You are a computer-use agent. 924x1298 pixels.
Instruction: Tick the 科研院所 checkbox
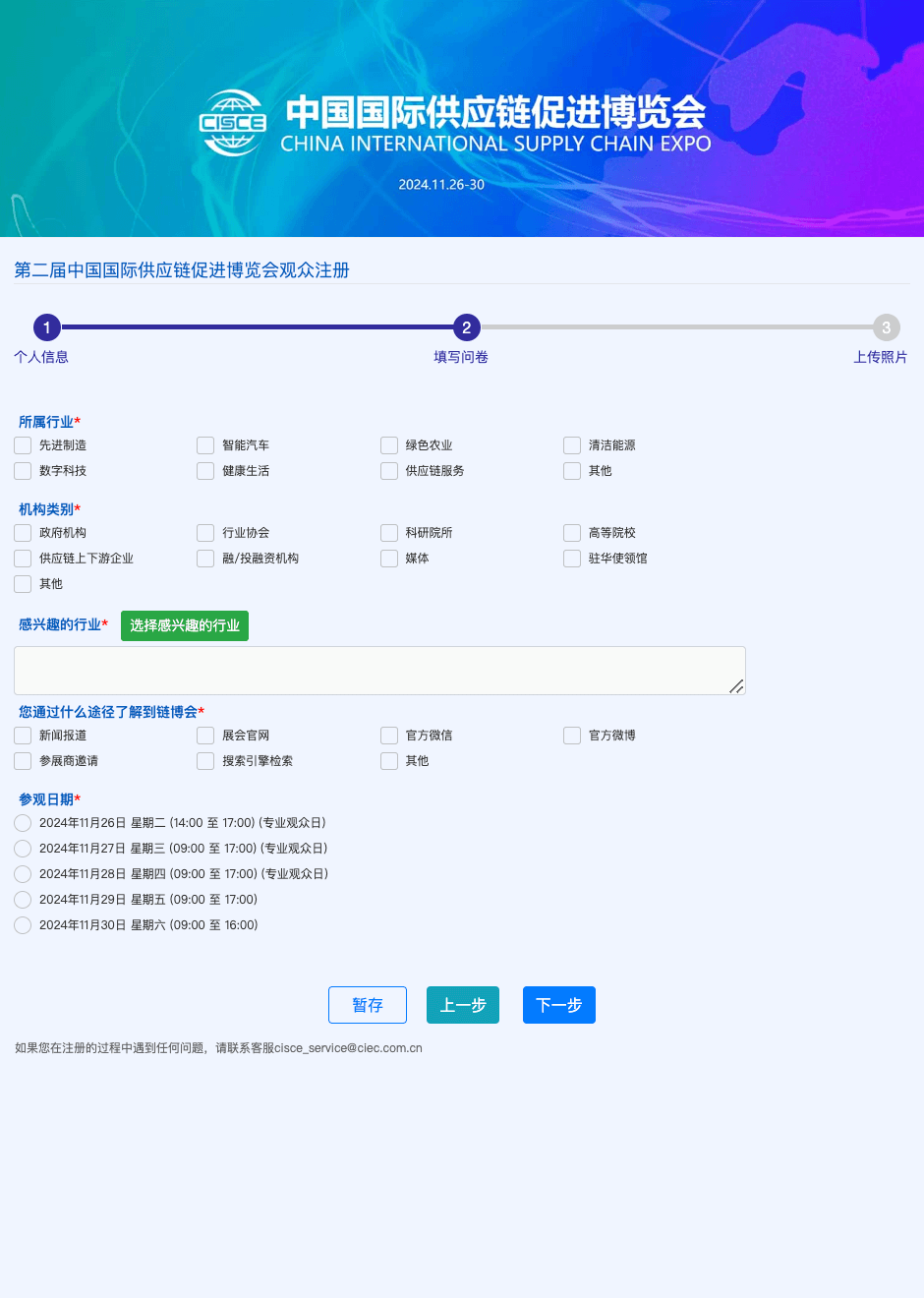click(x=389, y=533)
